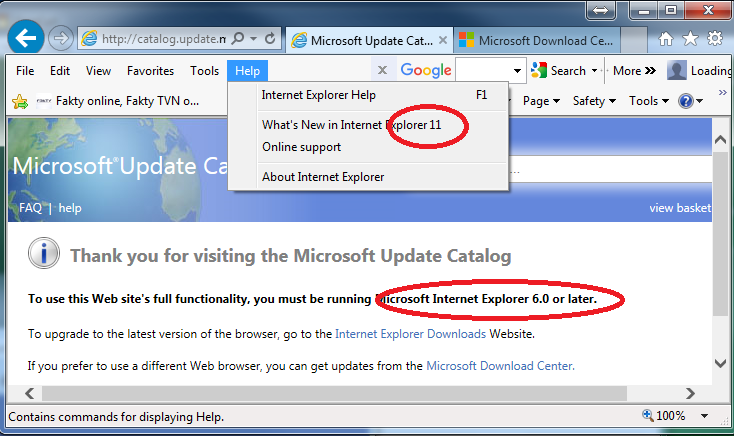Open the View menu
This screenshot has width=734, height=436.
tap(98, 71)
